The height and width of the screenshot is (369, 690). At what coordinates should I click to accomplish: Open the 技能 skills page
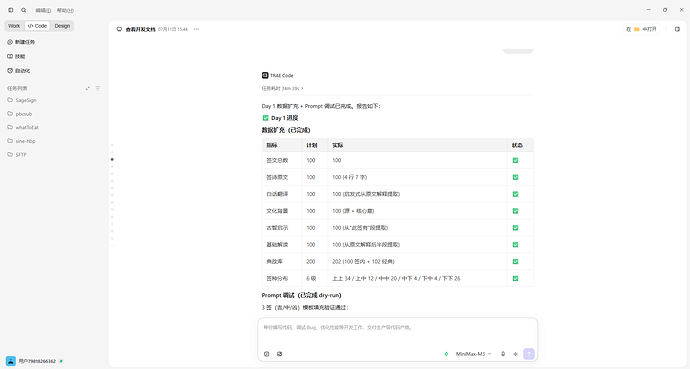(17, 56)
